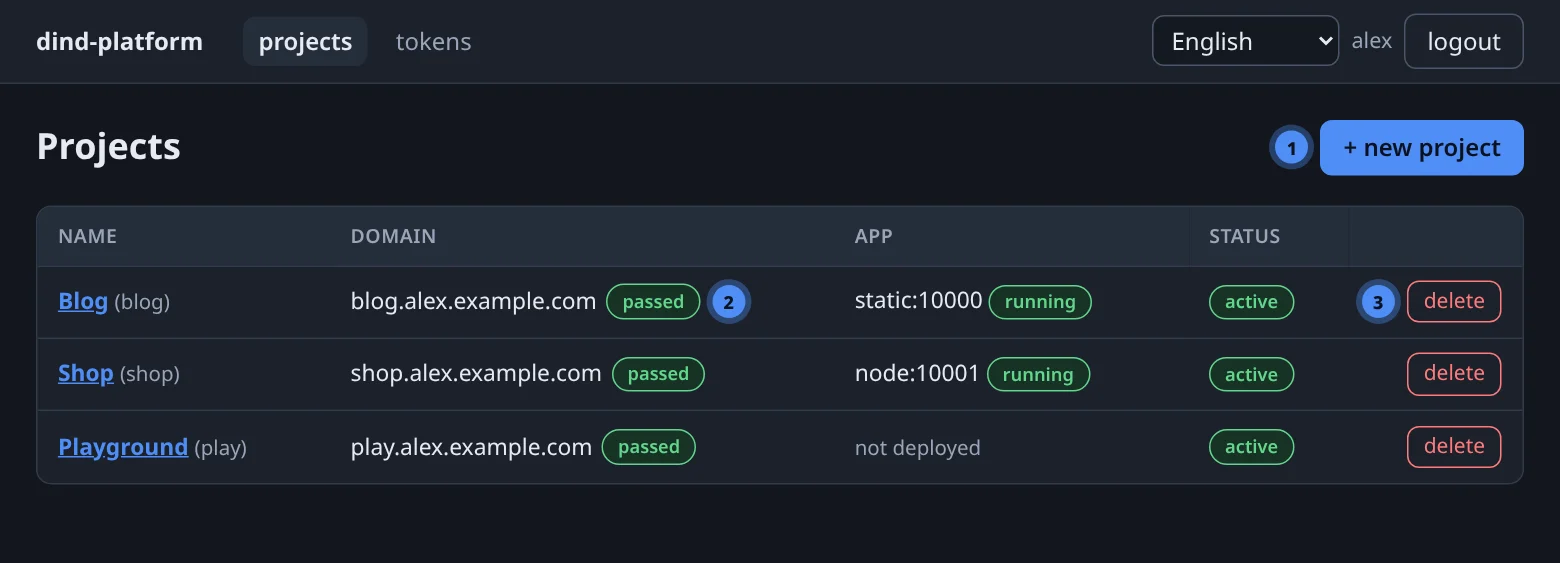Delete the Shop project

click(1454, 374)
